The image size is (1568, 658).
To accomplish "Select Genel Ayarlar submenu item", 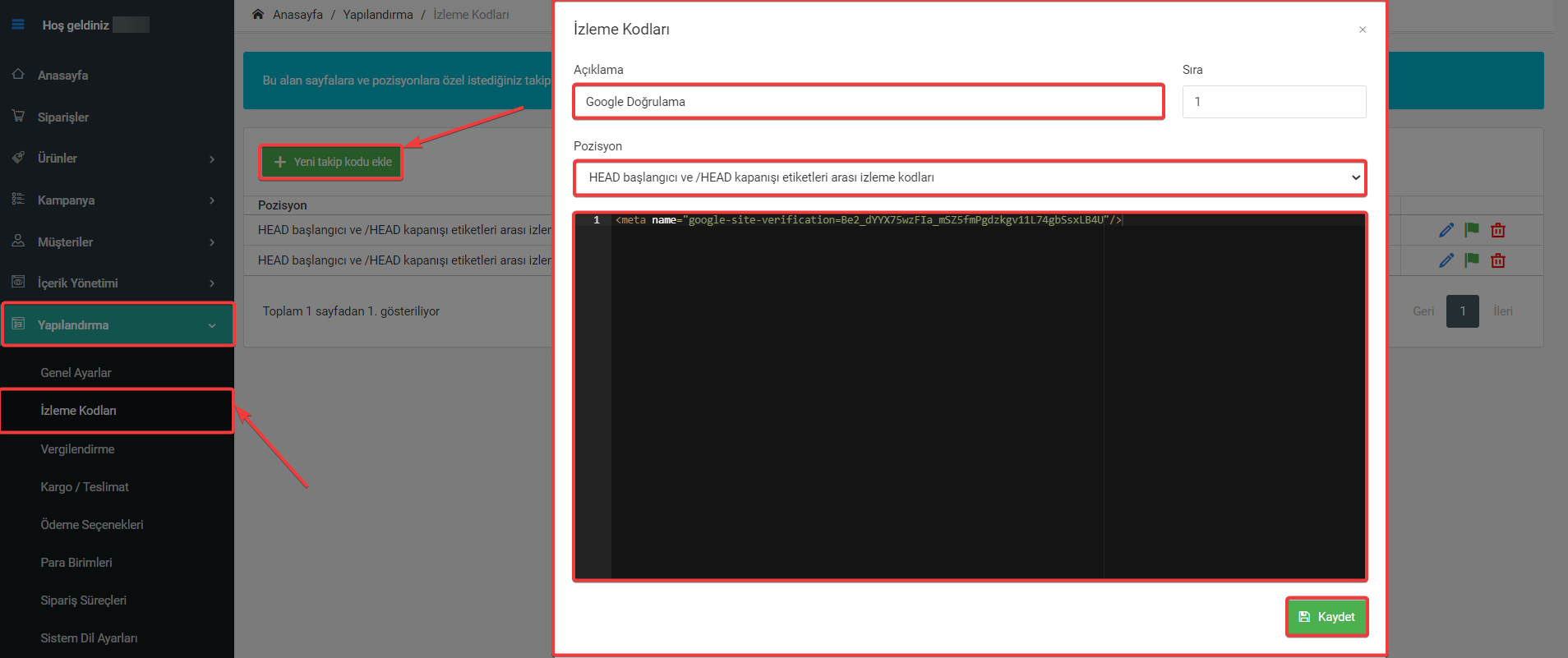I will click(x=76, y=373).
